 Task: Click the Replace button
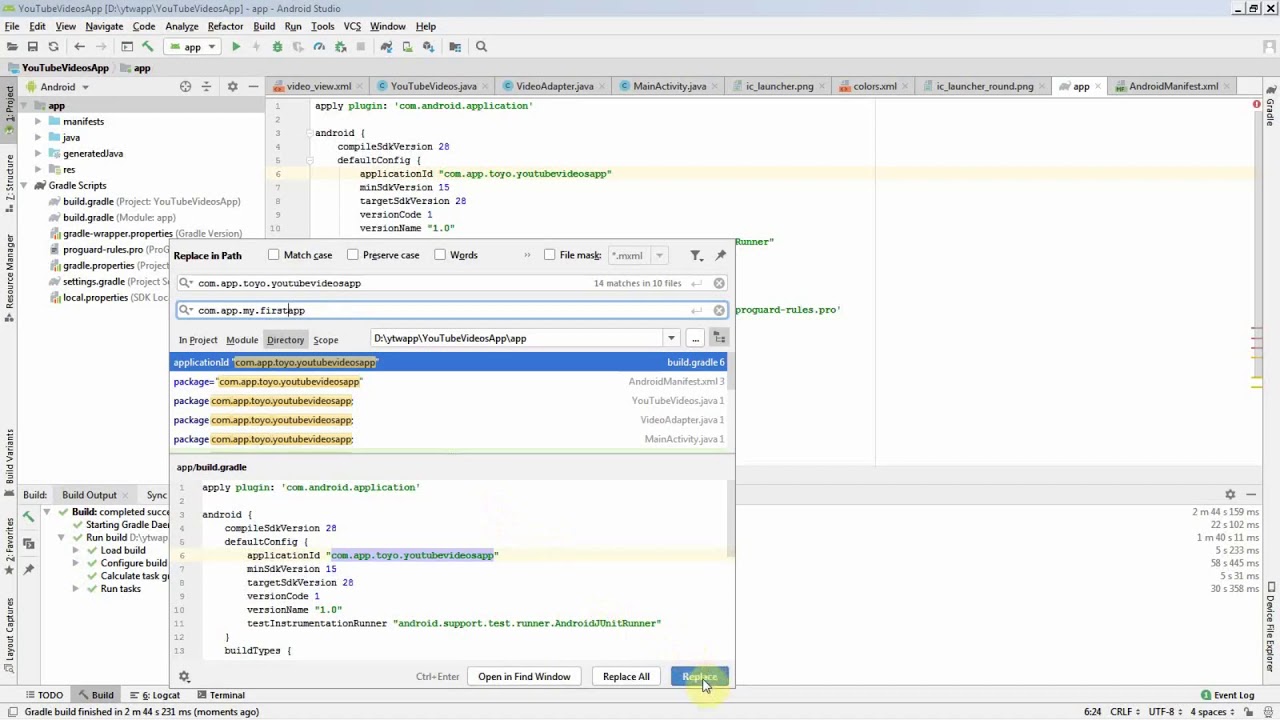tap(700, 677)
